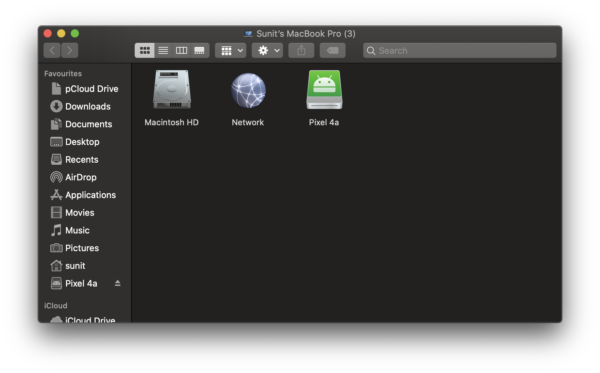This screenshot has height=373, width=600.
Task: Go back with the left arrow
Action: [x=52, y=50]
